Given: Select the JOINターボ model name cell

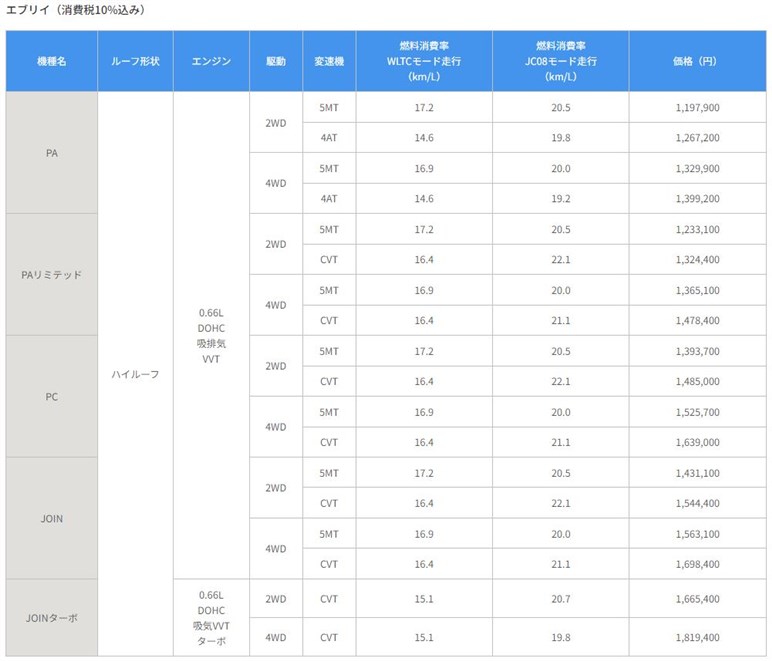Looking at the screenshot, I should 52,618.
